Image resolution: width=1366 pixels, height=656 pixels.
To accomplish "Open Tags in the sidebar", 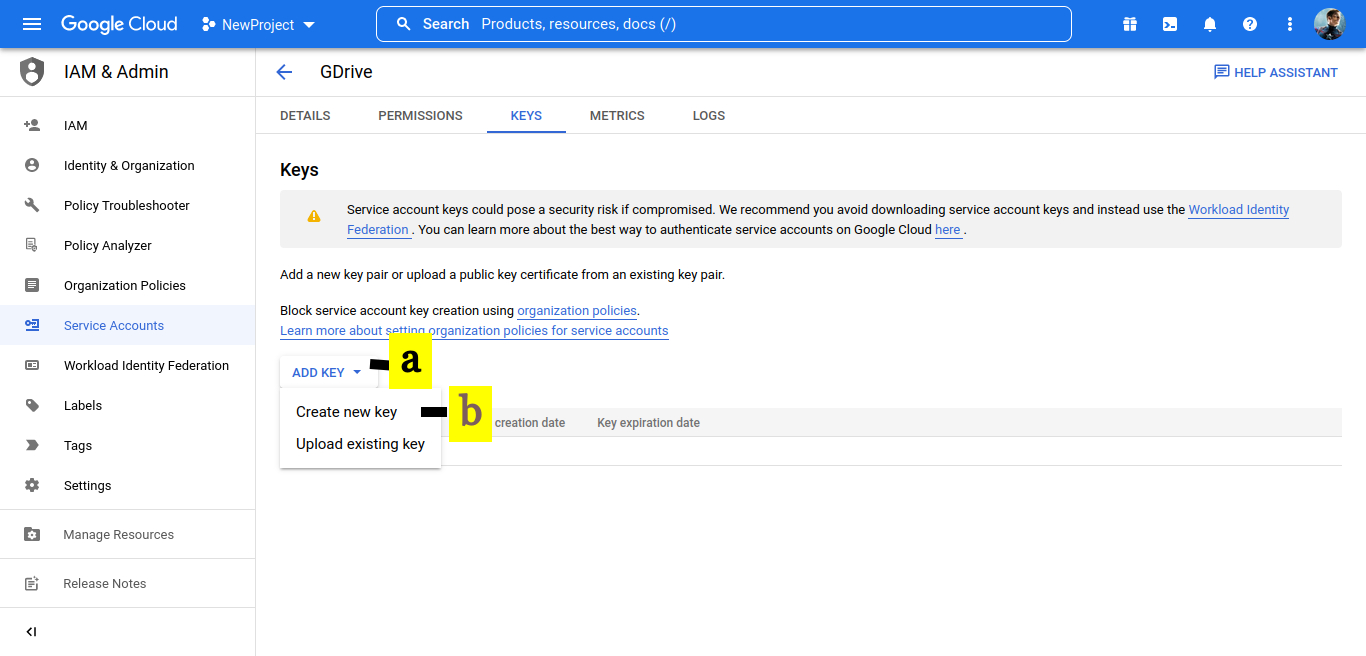I will (127, 445).
